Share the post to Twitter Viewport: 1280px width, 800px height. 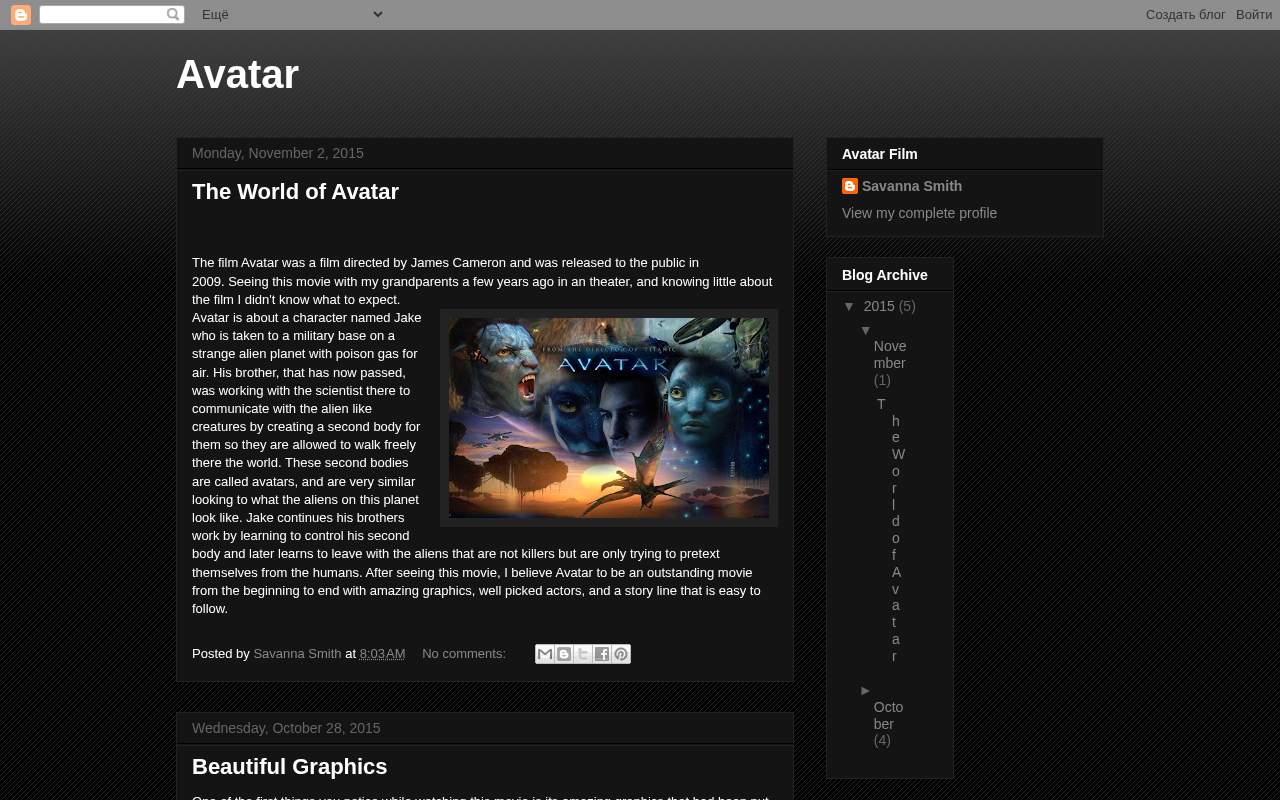pyautogui.click(x=583, y=654)
